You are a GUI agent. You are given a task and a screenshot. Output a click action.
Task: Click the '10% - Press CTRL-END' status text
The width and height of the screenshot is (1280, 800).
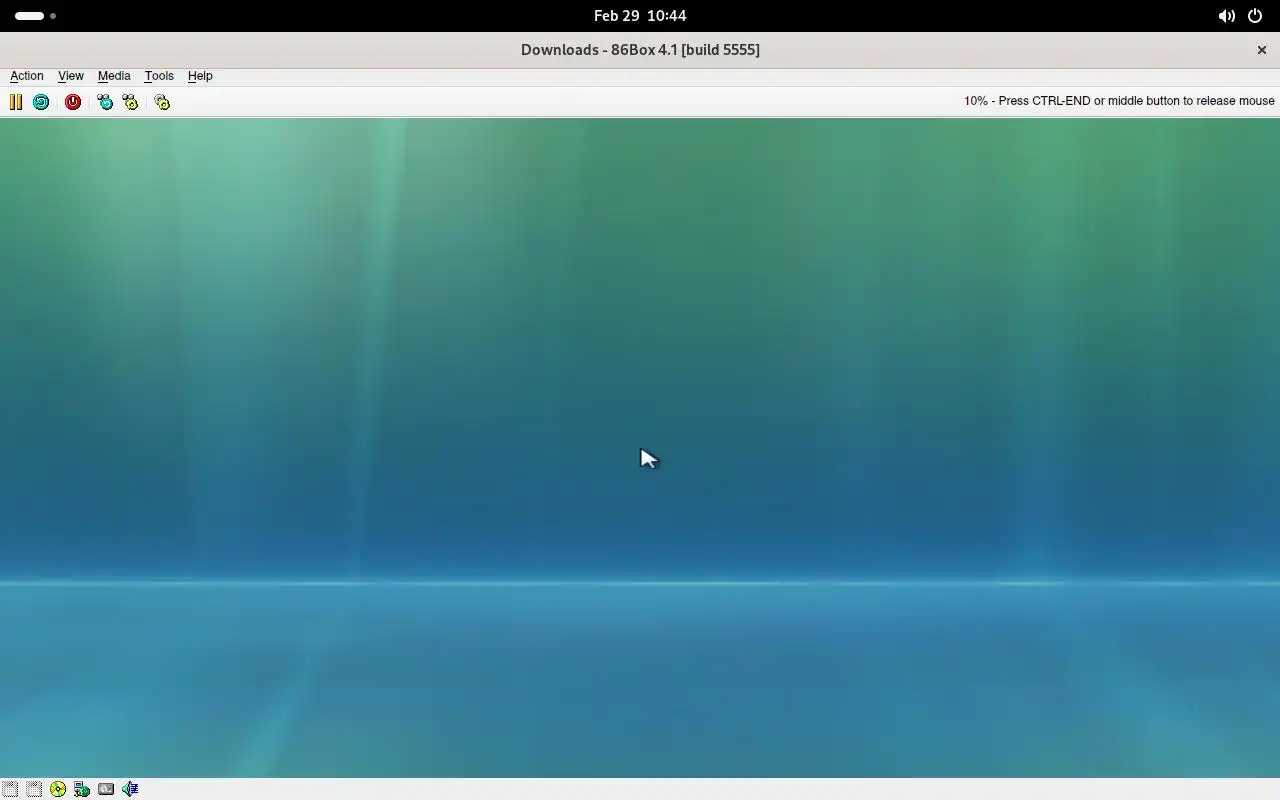[1119, 101]
